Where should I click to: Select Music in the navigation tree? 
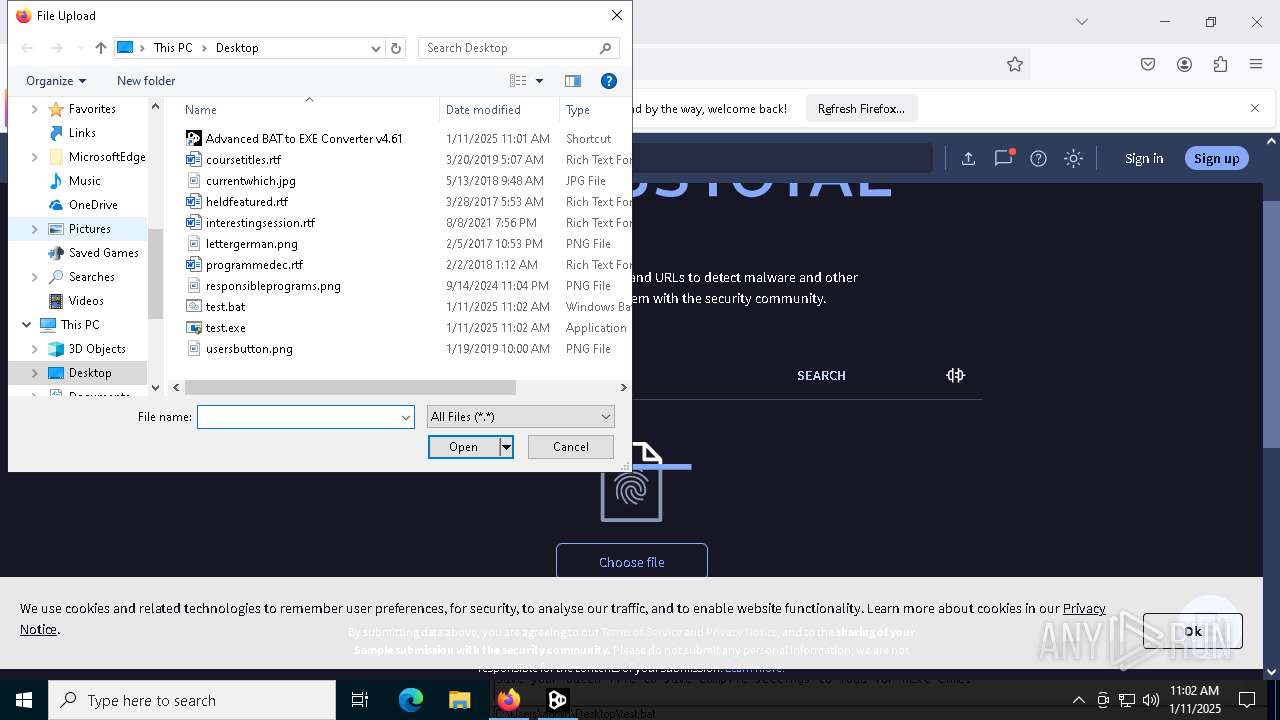tap(84, 181)
